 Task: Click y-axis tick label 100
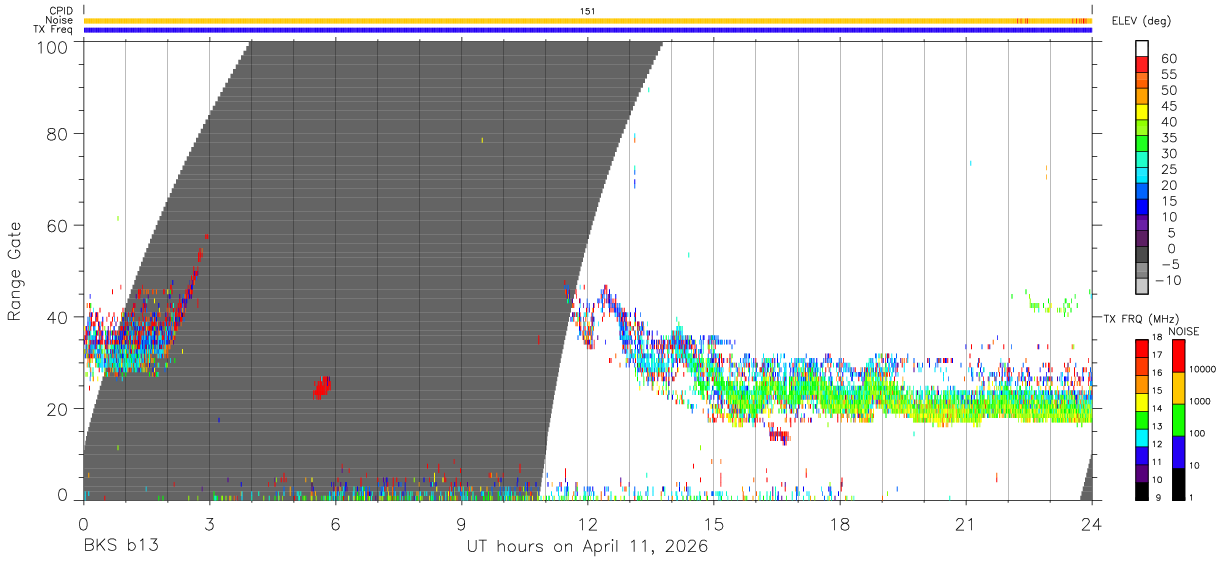(x=55, y=48)
